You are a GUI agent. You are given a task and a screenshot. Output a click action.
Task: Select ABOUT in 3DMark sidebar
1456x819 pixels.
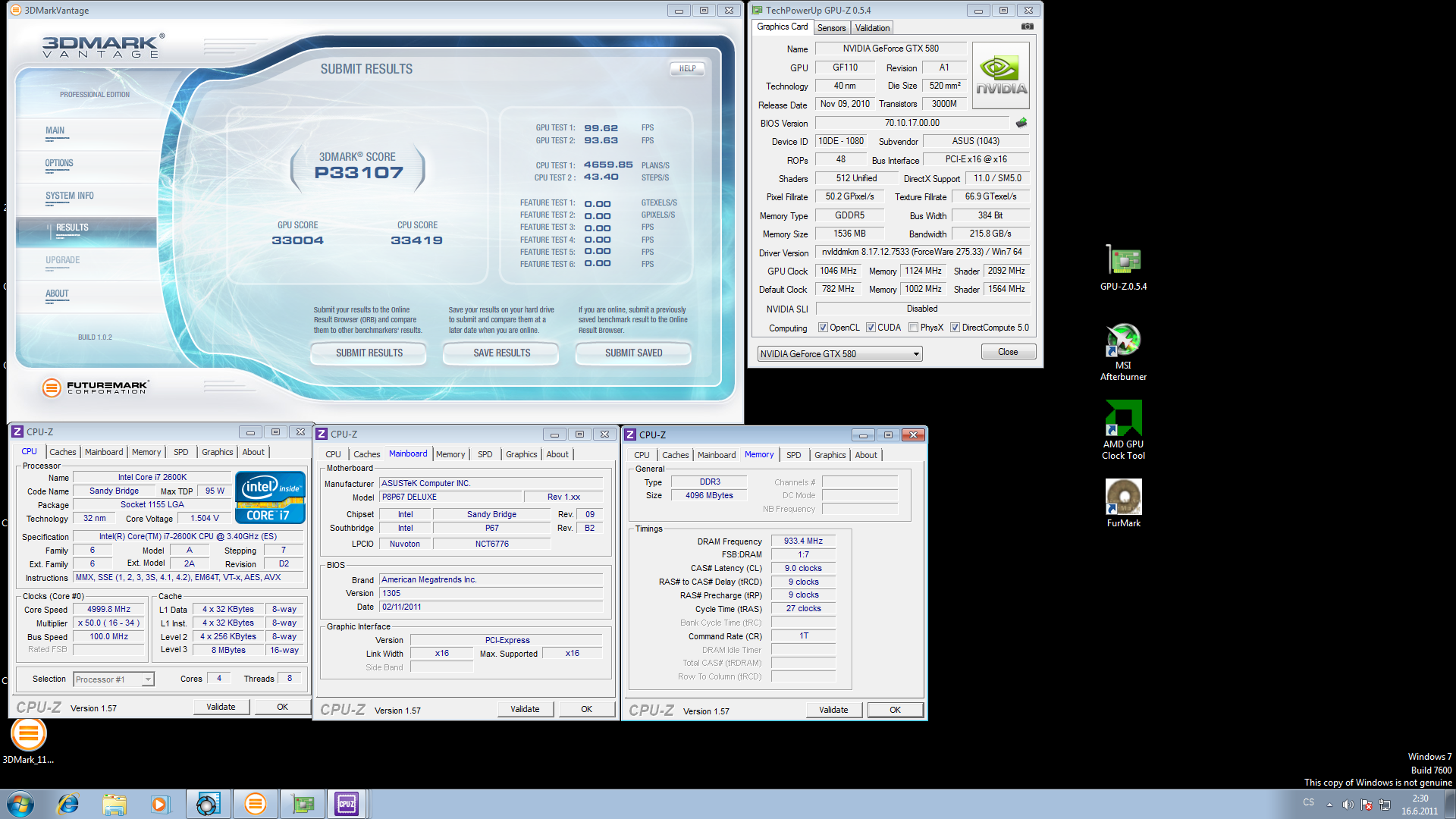[57, 293]
